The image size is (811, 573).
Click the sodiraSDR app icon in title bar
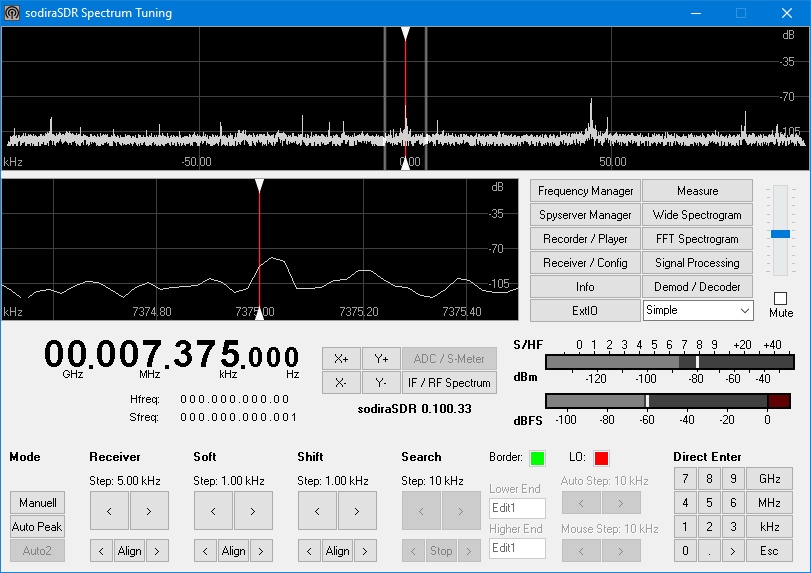(x=12, y=13)
